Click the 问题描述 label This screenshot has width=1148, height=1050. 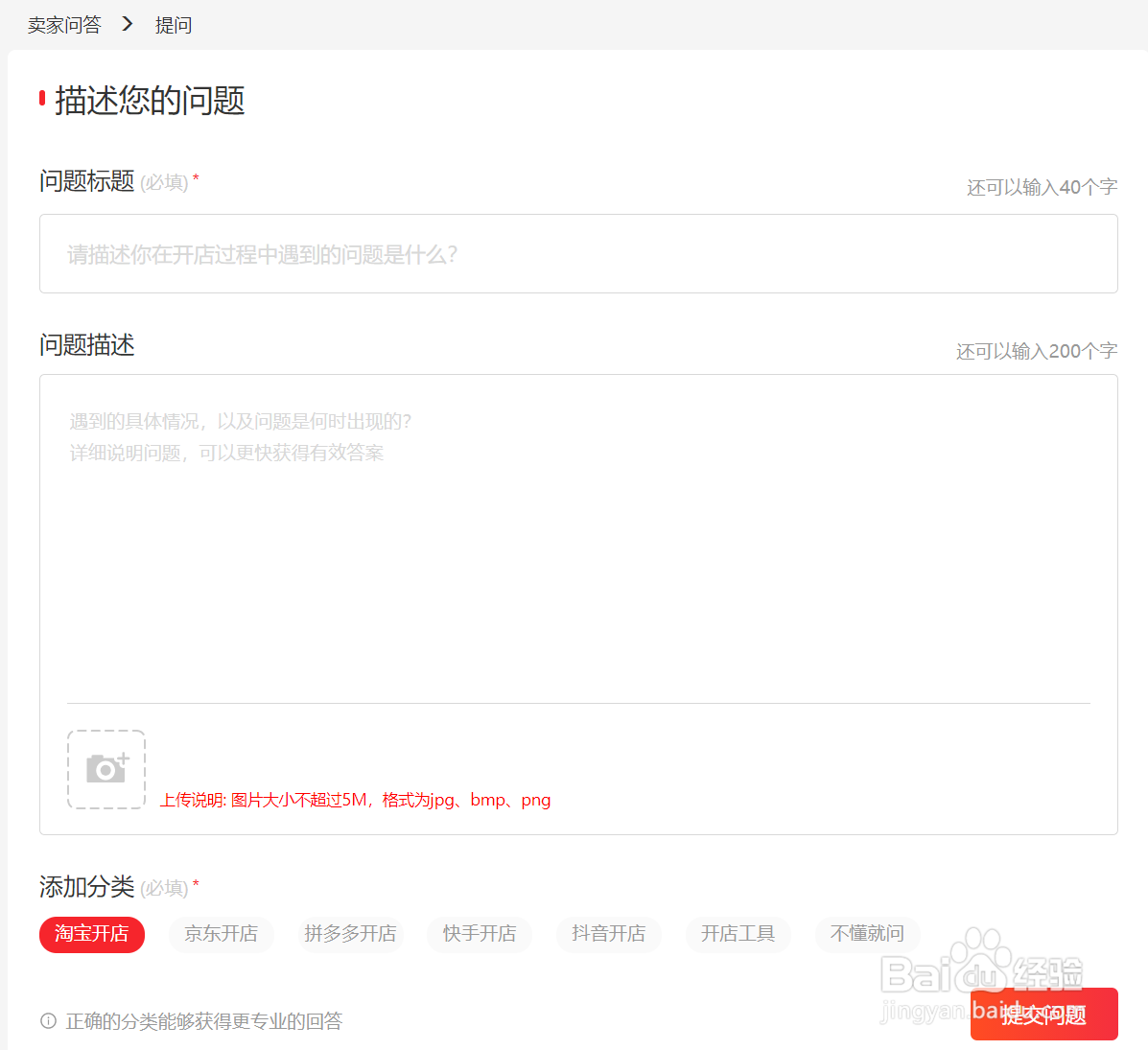point(87,345)
